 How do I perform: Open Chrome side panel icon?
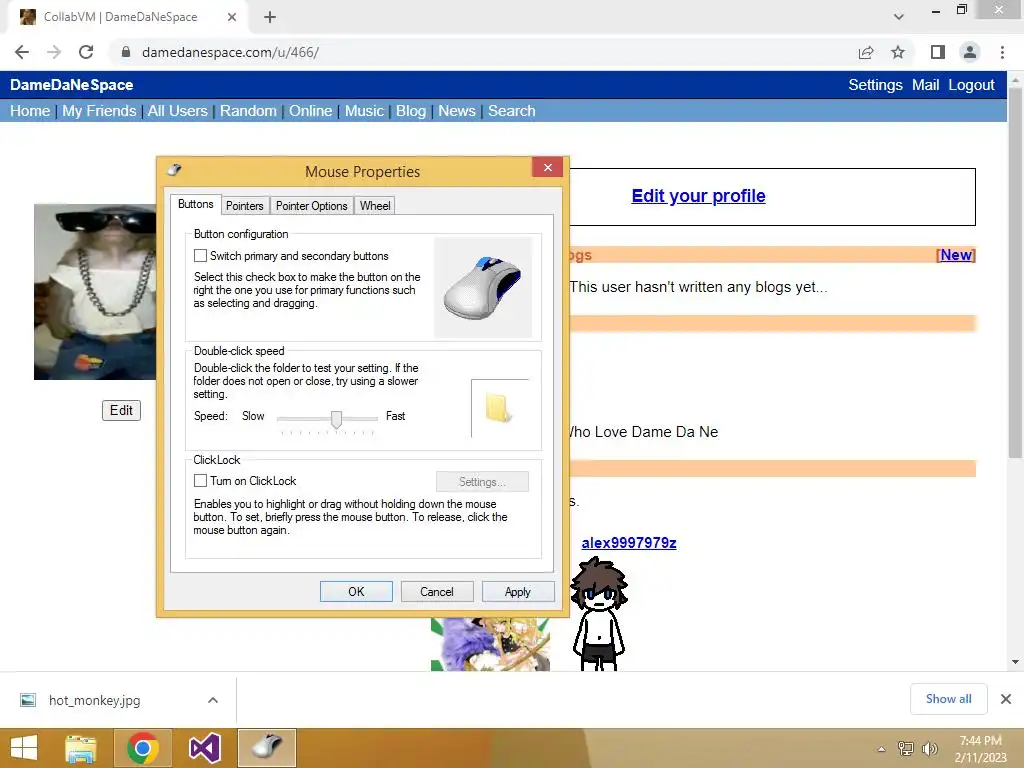938,52
